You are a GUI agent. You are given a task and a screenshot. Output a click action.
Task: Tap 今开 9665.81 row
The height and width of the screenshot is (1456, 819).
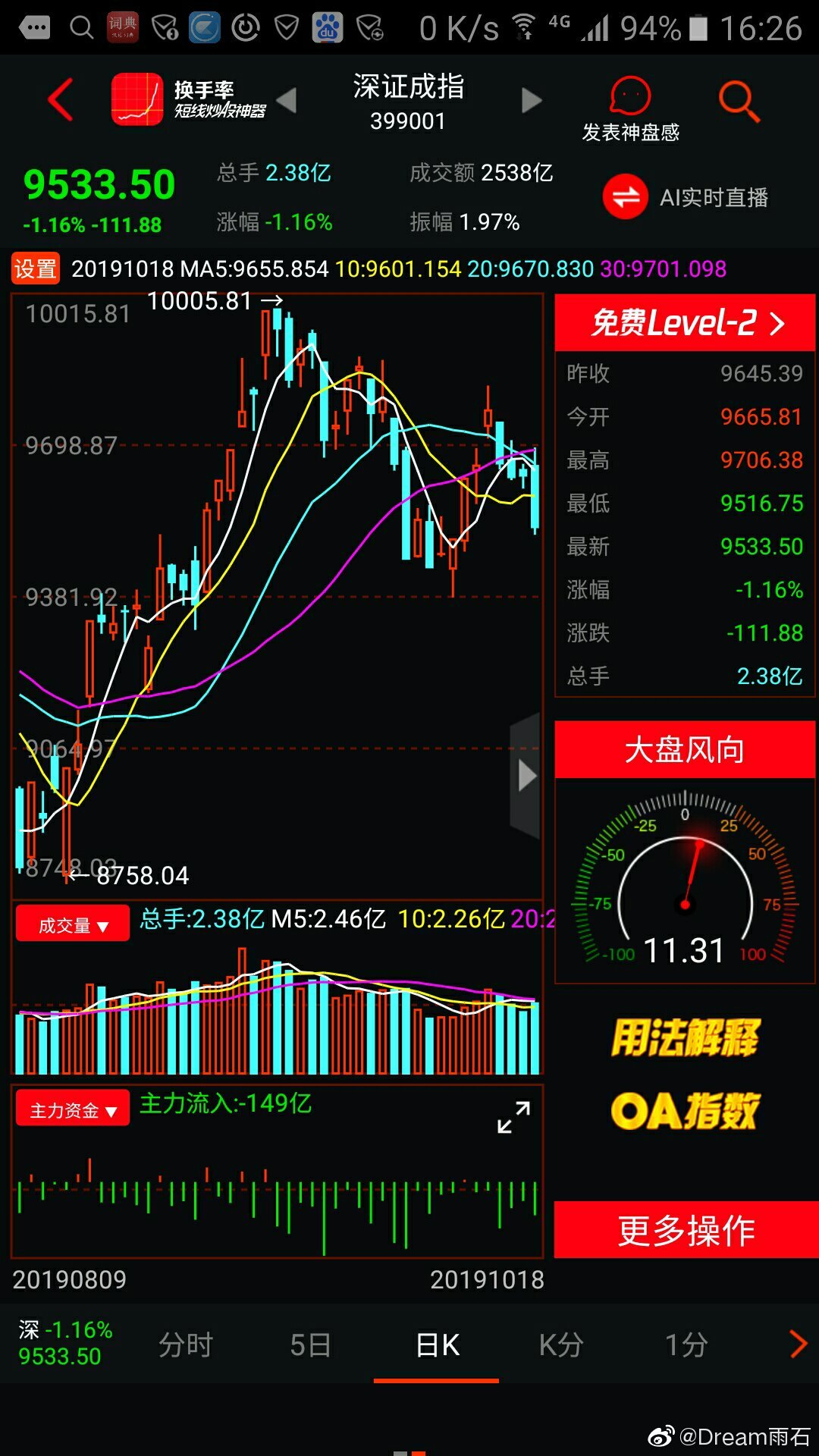tap(685, 416)
